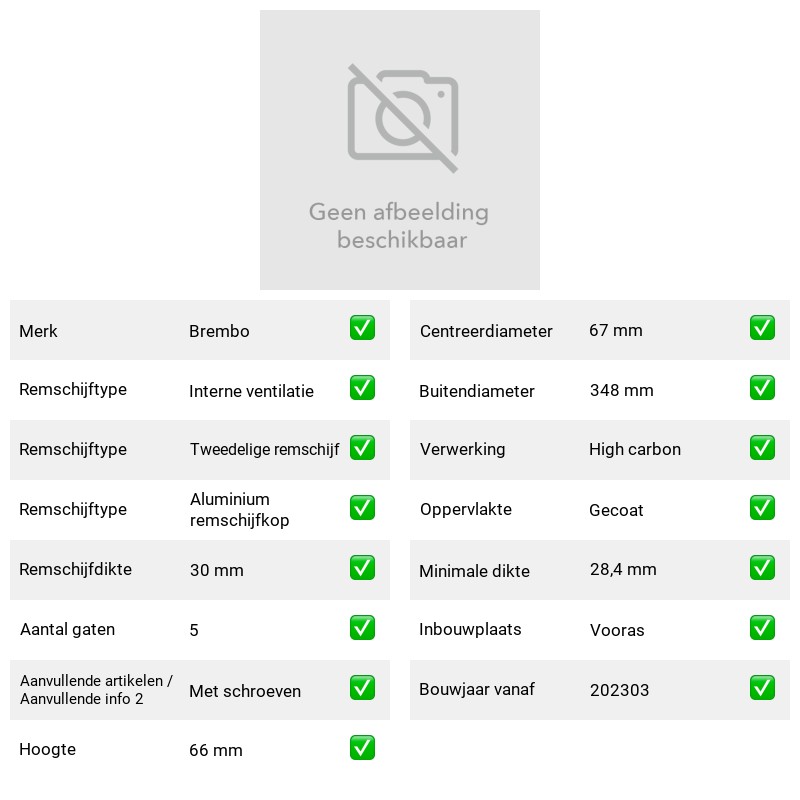Click the checkmark for Aluminium remschijfkop
The width and height of the screenshot is (800, 800).
click(362, 508)
